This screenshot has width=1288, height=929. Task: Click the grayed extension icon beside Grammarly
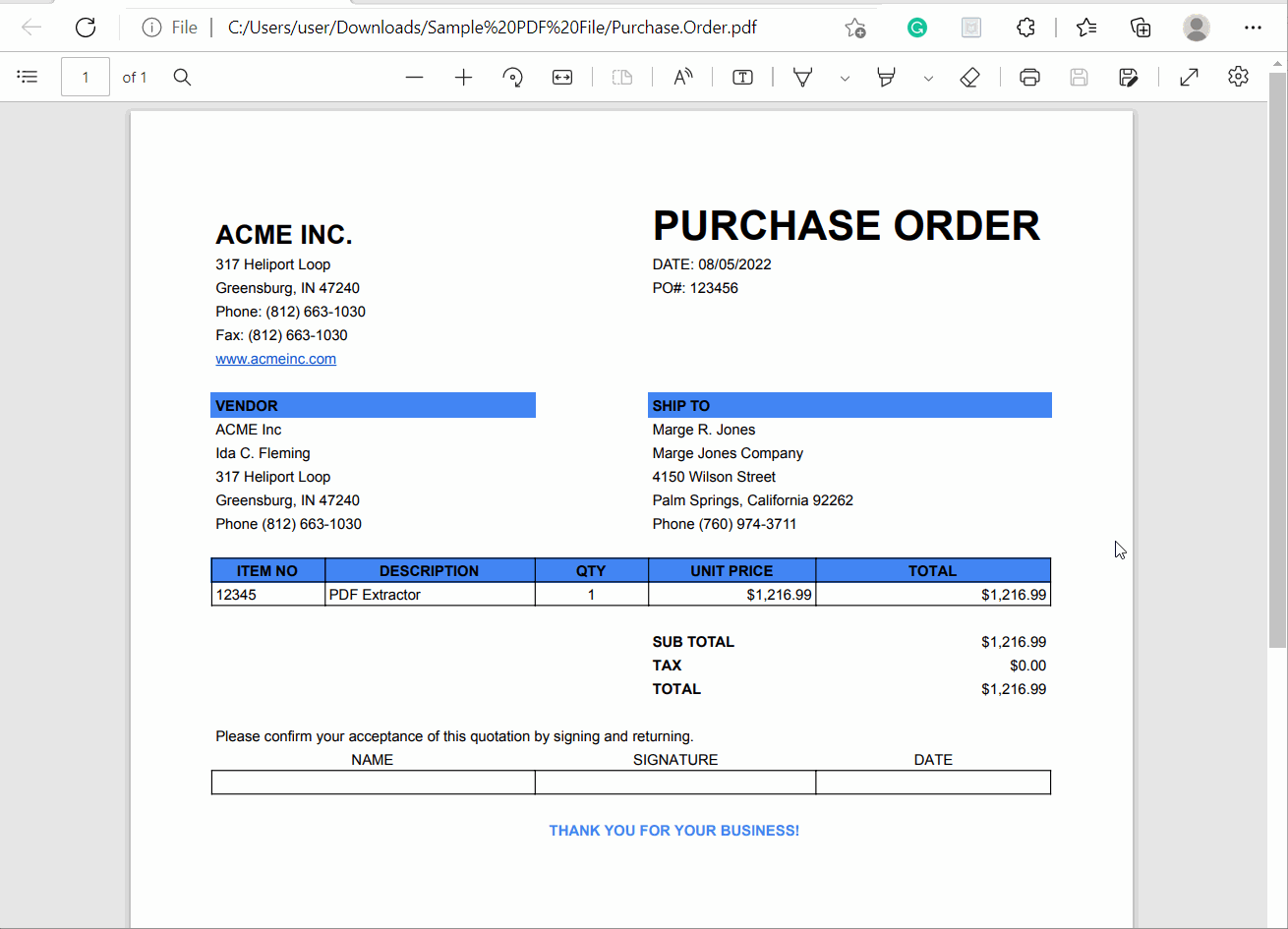coord(971,28)
